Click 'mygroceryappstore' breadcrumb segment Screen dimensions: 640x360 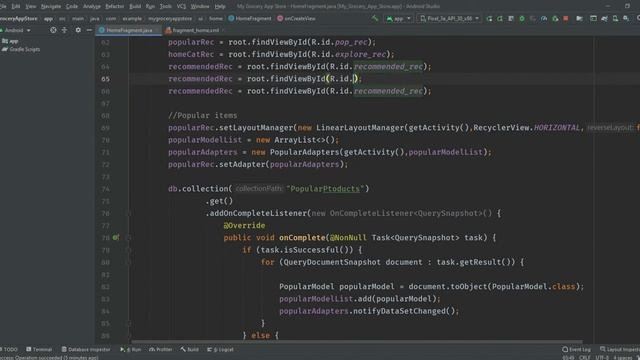tap(170, 18)
